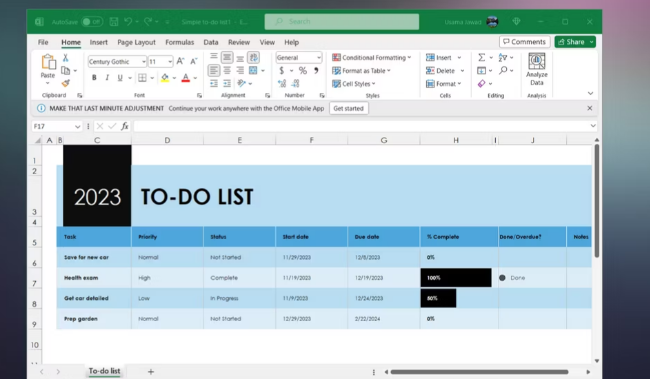Close the Office Mobile App notification bar

589,108
